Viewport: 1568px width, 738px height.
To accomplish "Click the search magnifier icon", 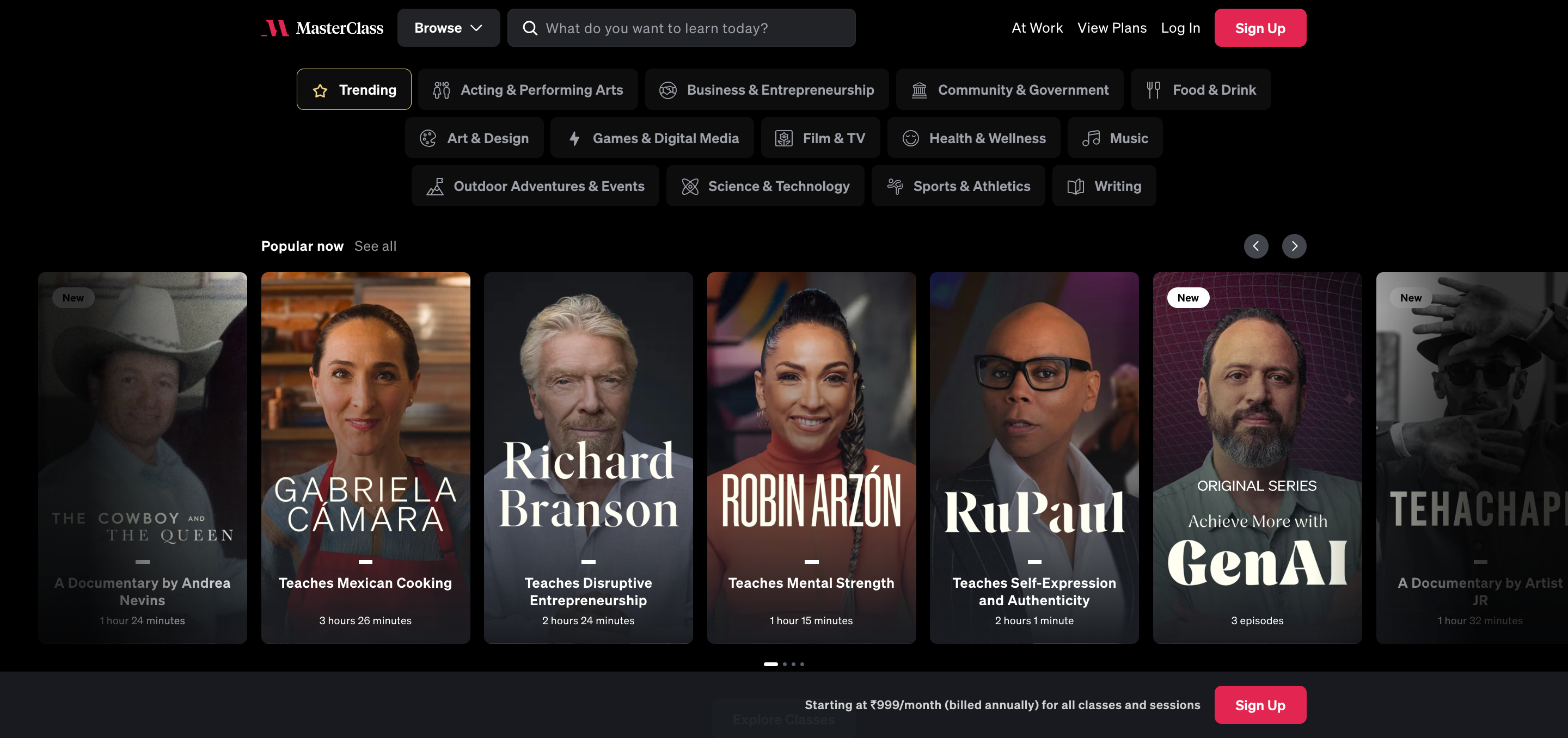I will (x=530, y=28).
